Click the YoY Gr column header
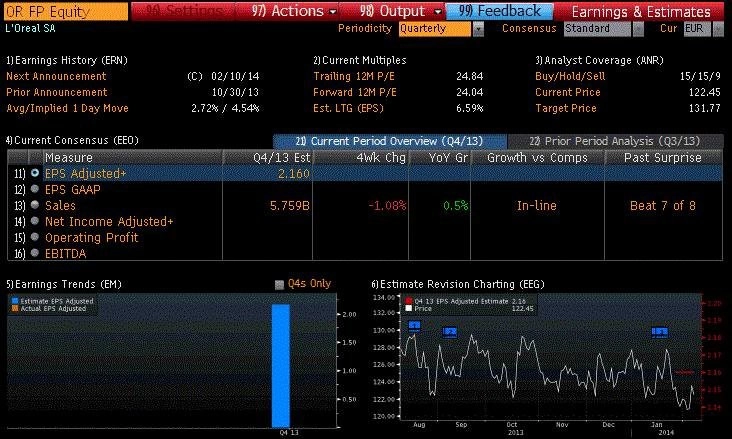Viewport: 732px width, 439px height. 440,158
